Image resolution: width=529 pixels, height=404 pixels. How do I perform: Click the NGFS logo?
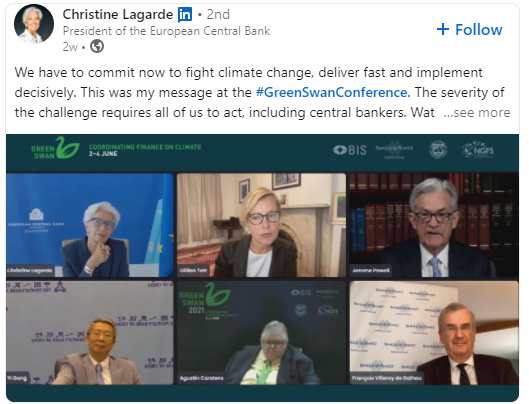point(478,150)
